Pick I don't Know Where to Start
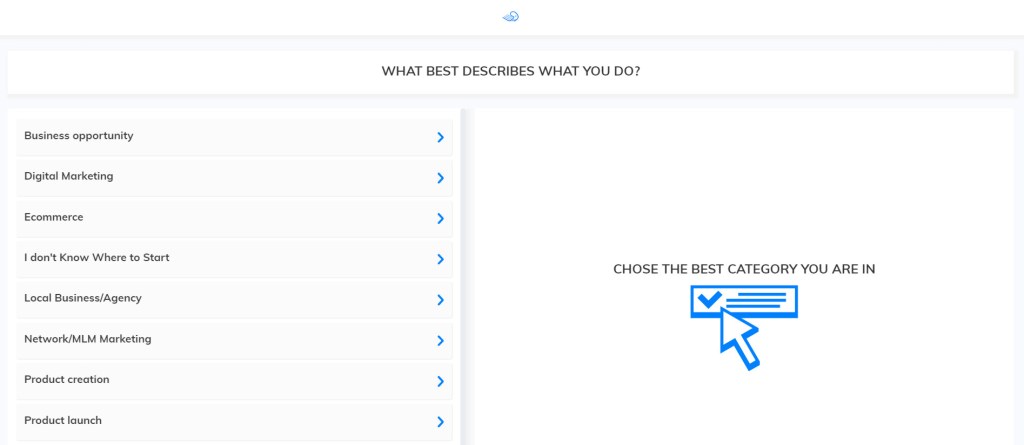This screenshot has width=1024, height=445. (97, 258)
